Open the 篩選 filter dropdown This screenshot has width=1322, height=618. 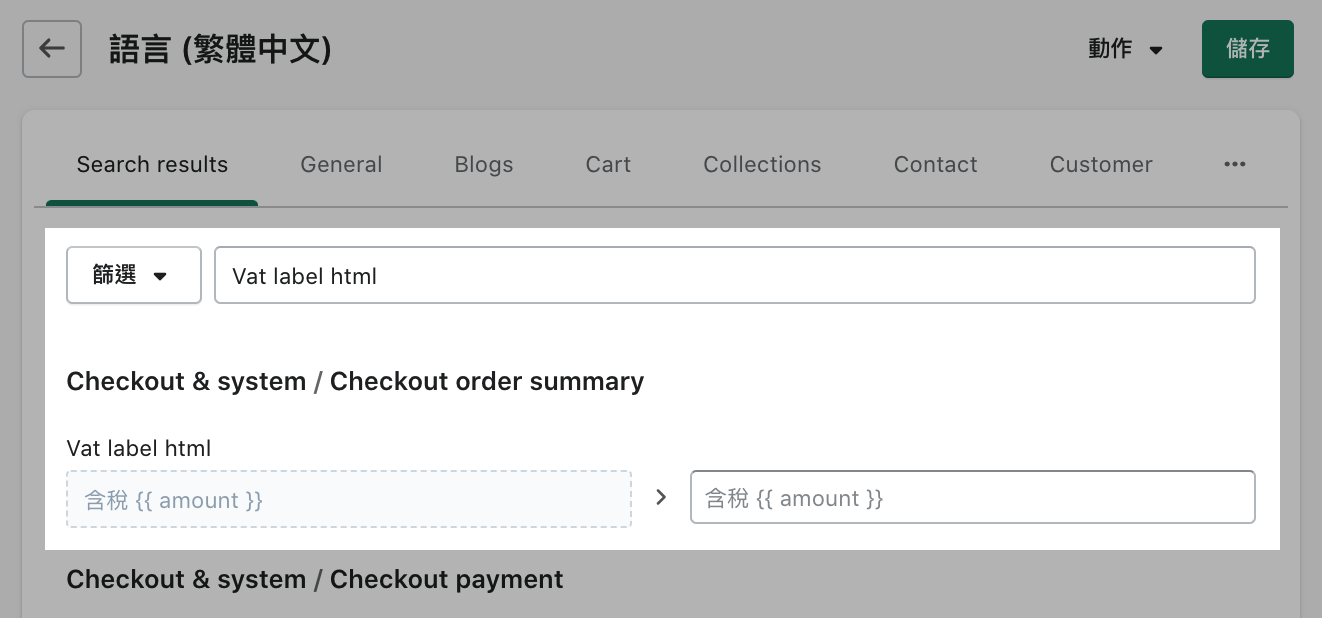134,274
